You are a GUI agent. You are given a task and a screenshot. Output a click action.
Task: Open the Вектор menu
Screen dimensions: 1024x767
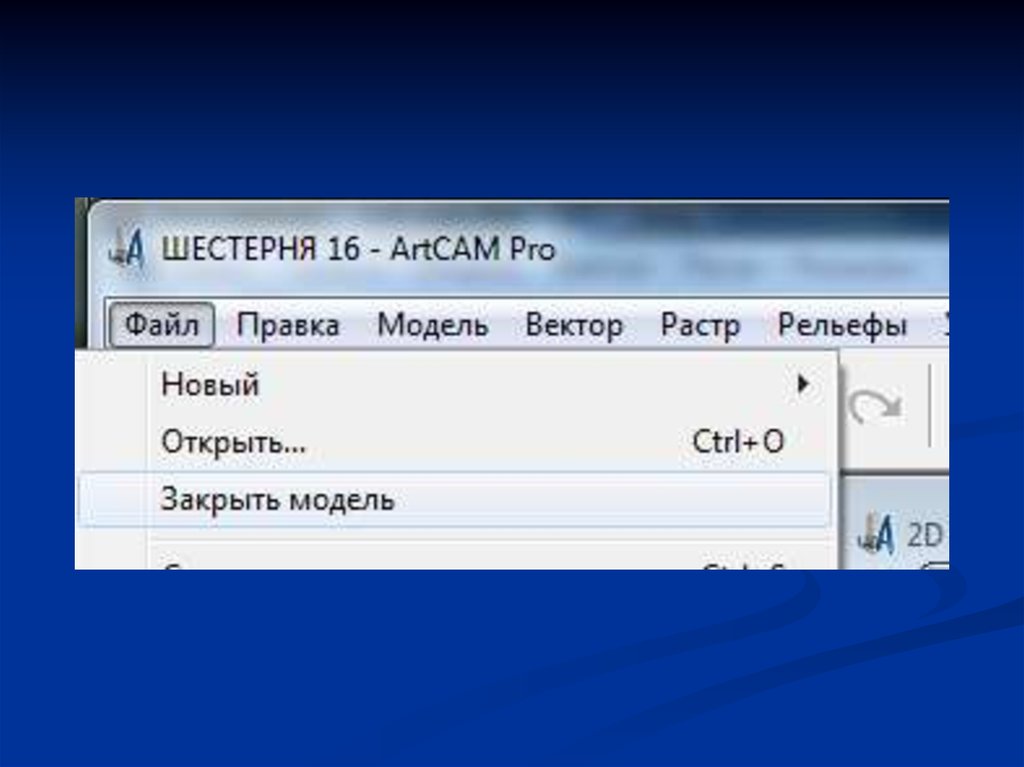point(574,325)
